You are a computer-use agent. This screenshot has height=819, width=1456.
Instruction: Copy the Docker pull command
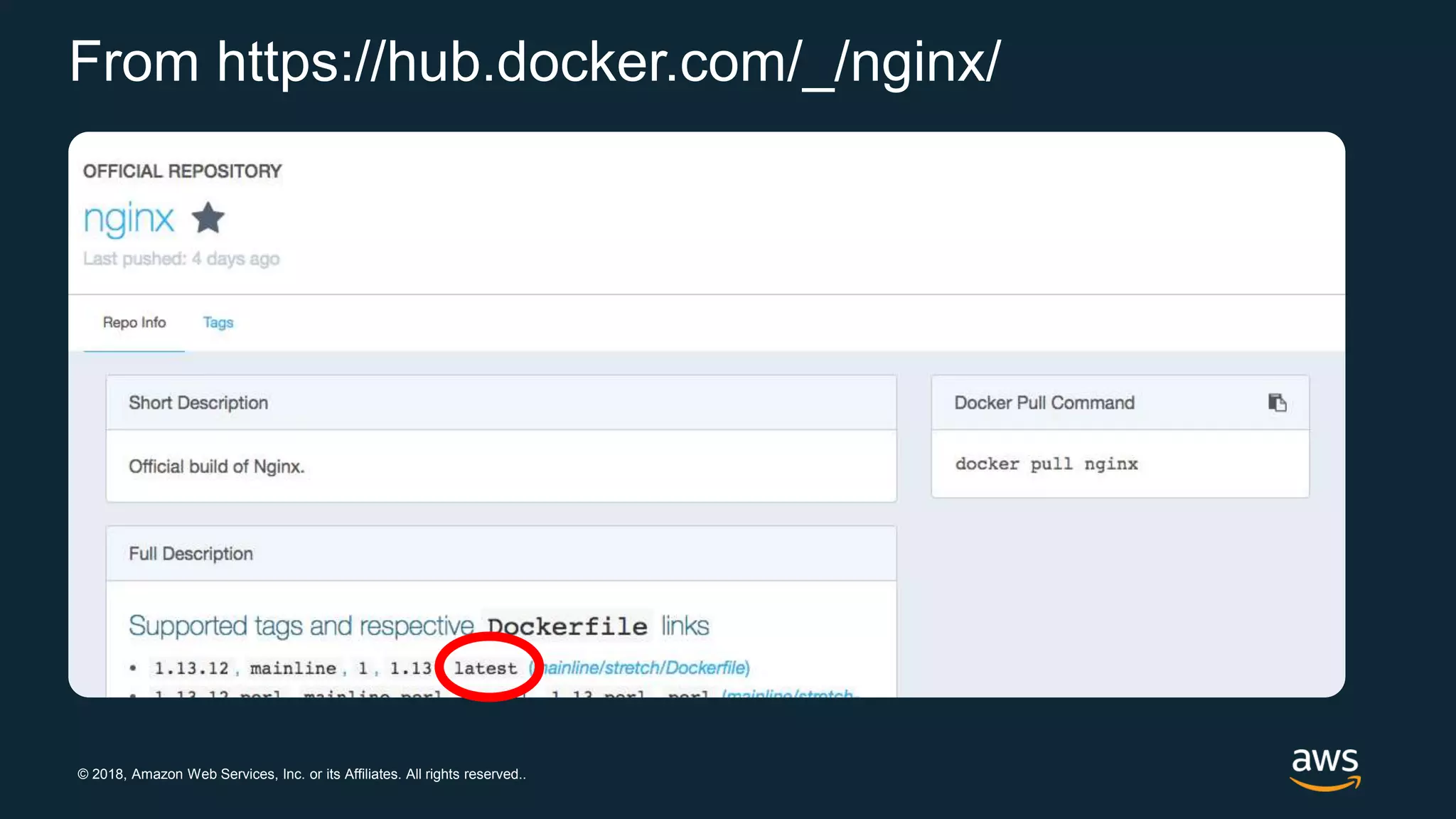(1277, 402)
